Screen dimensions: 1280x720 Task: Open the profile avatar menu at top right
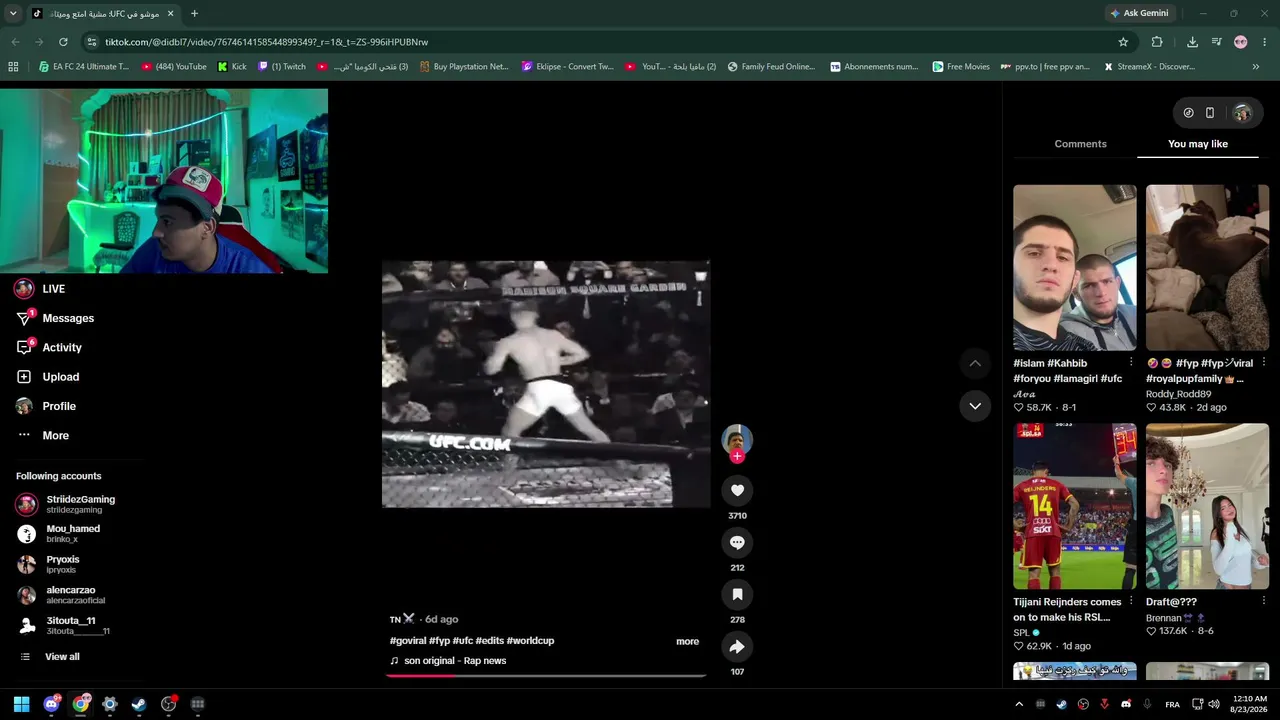click(x=1242, y=113)
